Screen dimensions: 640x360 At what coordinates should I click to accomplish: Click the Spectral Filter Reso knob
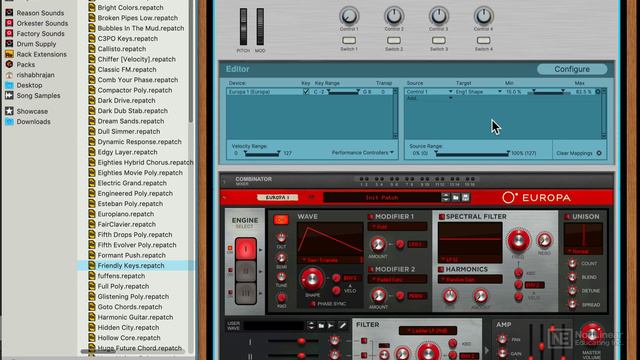tap(544, 240)
